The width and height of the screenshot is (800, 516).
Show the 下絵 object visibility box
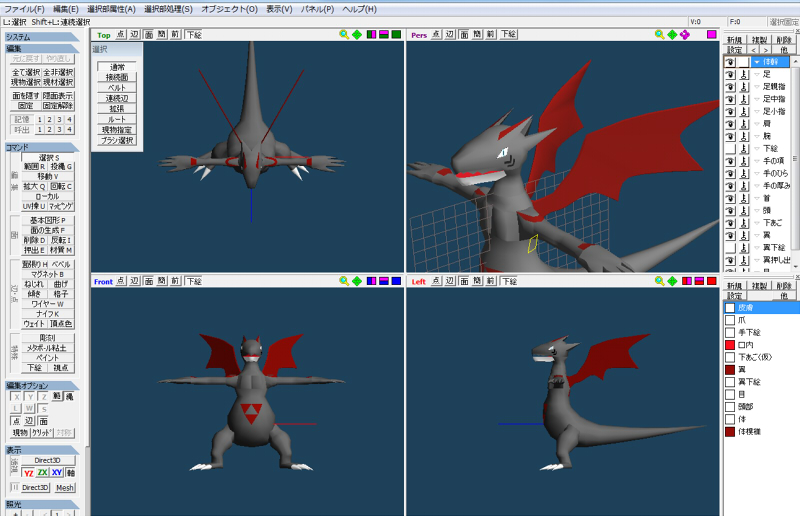730,149
